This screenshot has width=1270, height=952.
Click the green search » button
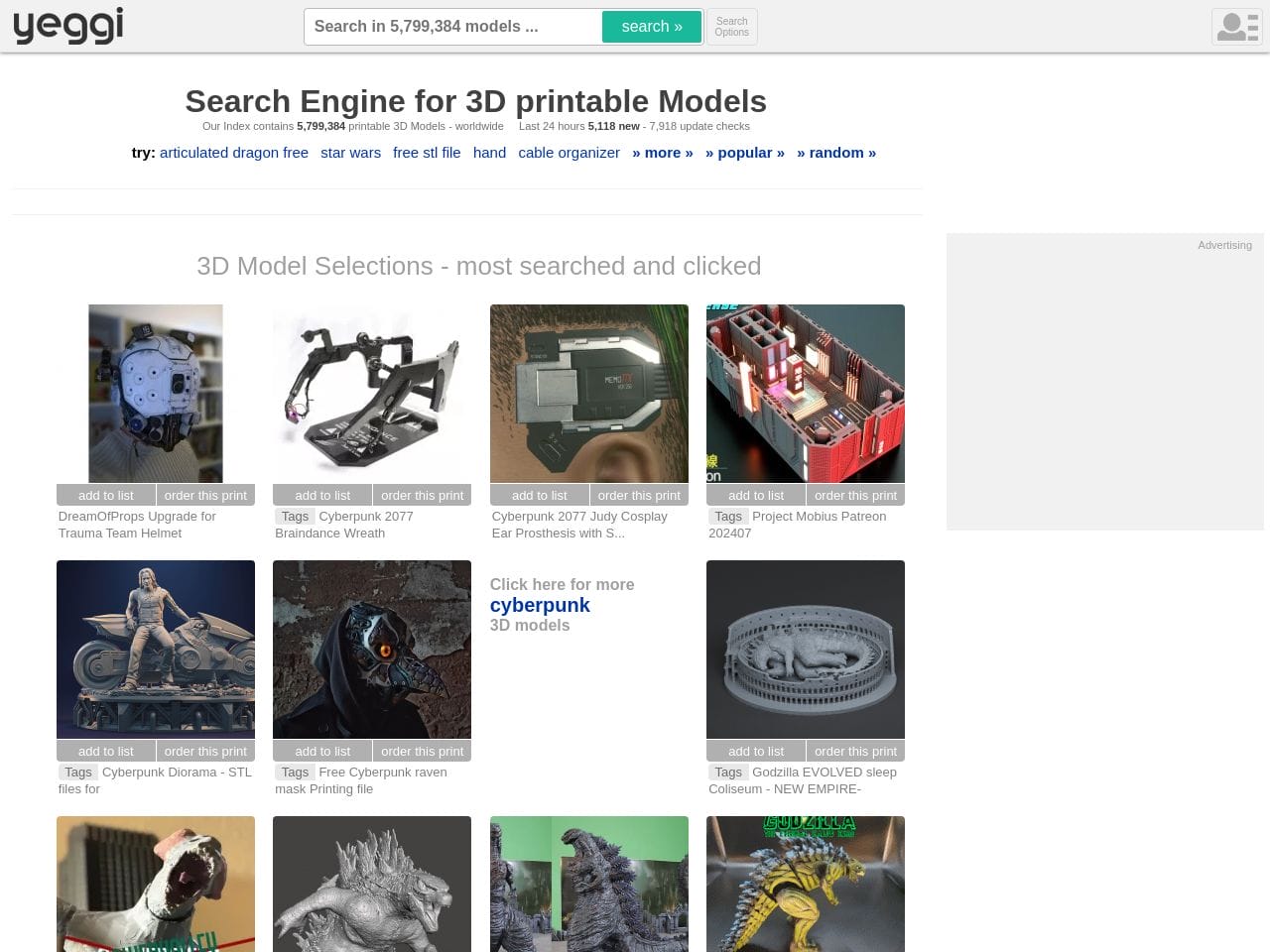point(651,27)
